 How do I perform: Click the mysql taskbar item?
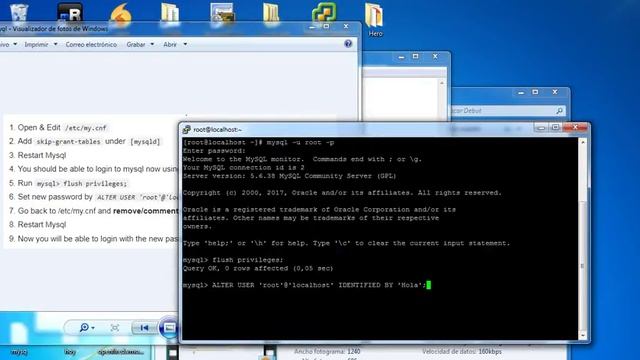point(19,352)
